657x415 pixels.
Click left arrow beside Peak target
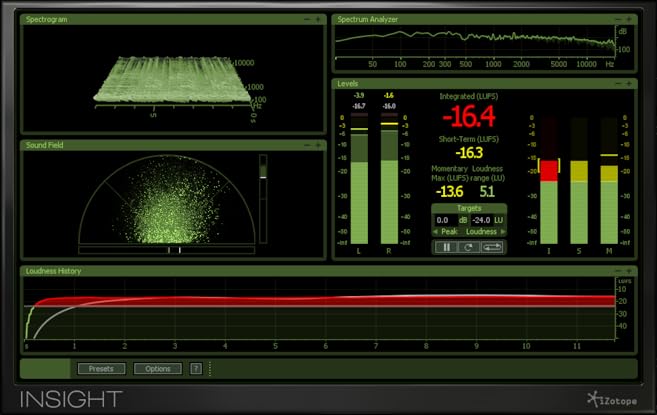coord(435,231)
